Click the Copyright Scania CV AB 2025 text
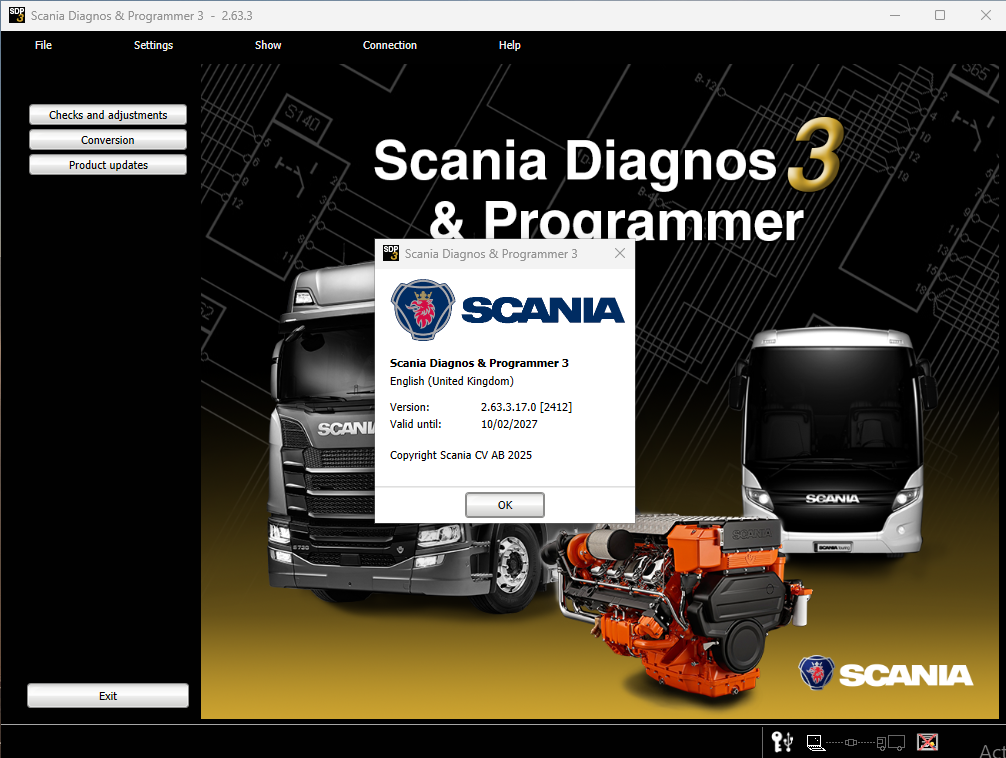The height and width of the screenshot is (758, 1006). tap(461, 455)
